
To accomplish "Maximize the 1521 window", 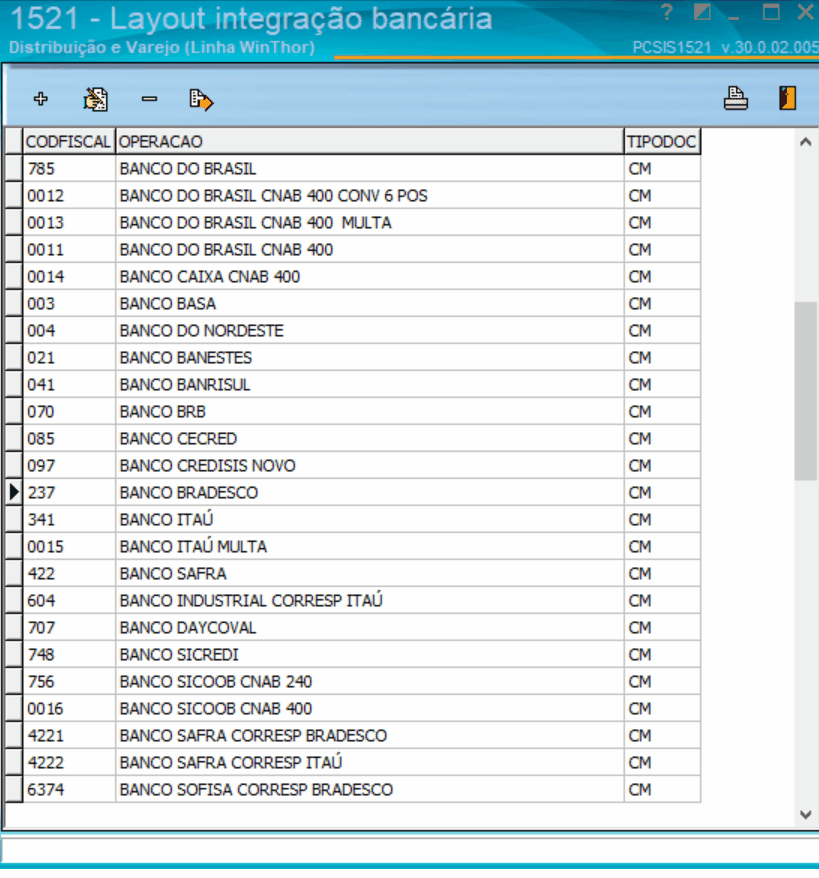I will click(771, 12).
